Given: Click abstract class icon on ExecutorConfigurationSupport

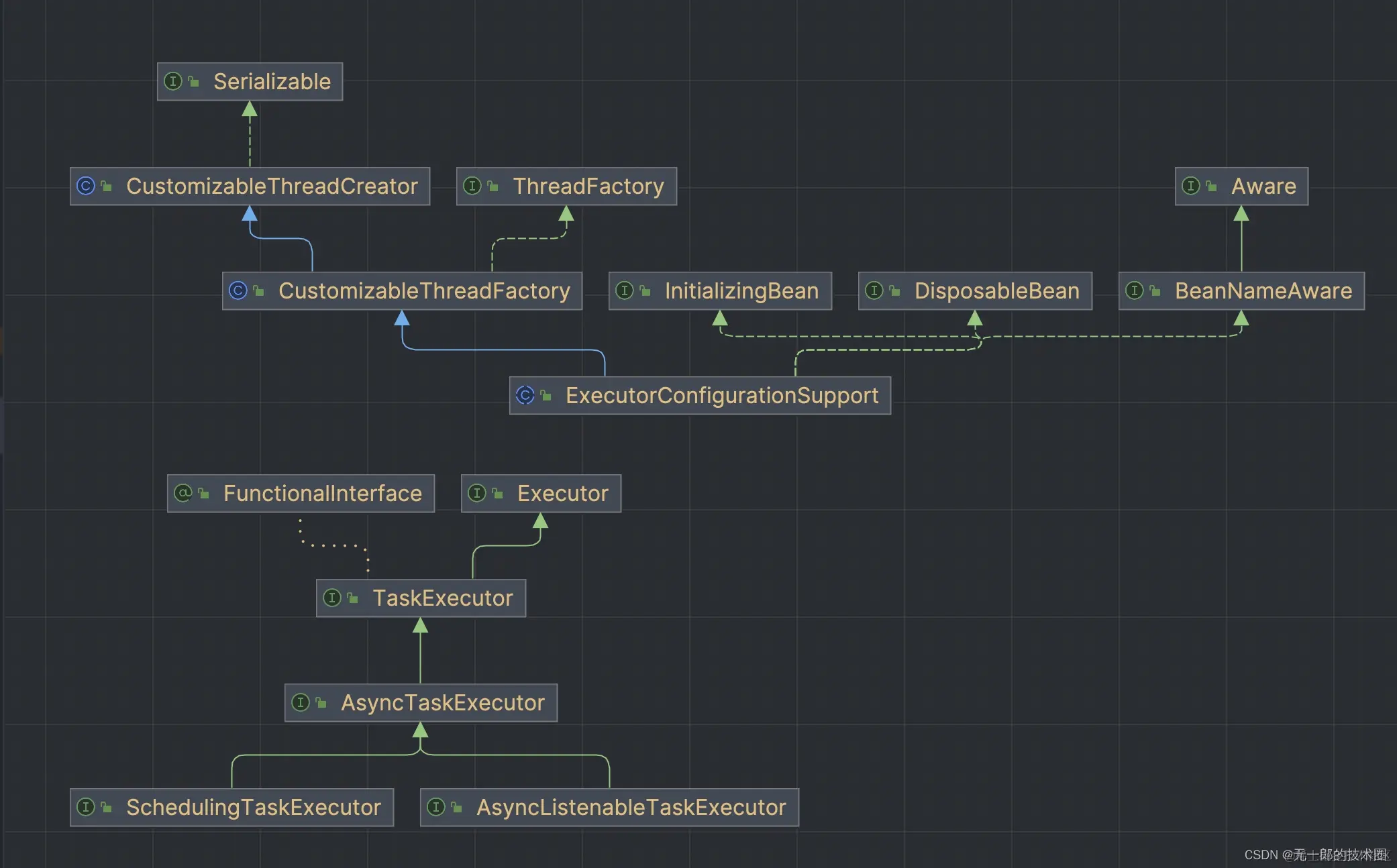Looking at the screenshot, I should tap(525, 395).
